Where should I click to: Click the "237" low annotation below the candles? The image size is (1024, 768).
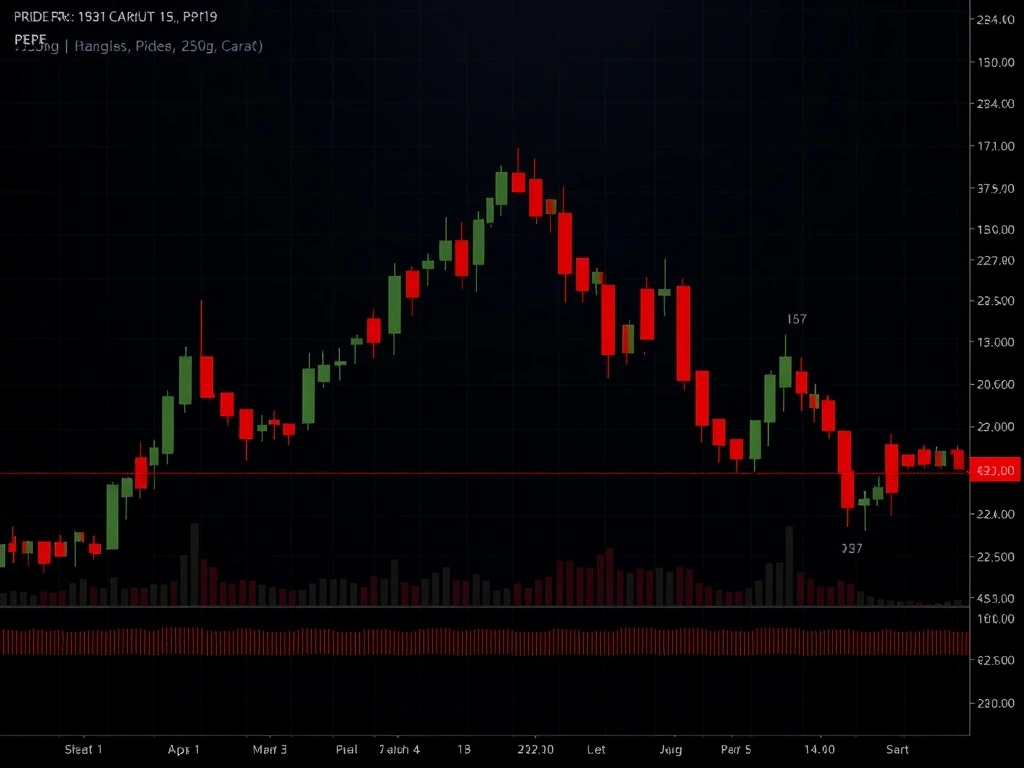[852, 549]
